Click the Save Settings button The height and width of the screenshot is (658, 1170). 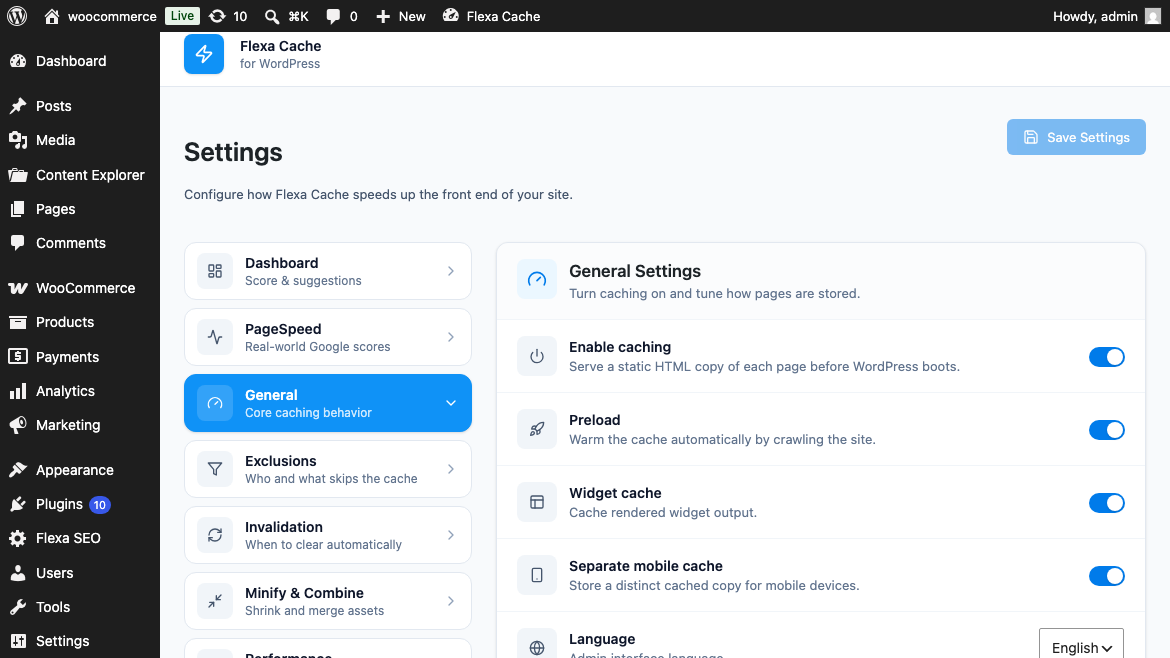point(1076,137)
